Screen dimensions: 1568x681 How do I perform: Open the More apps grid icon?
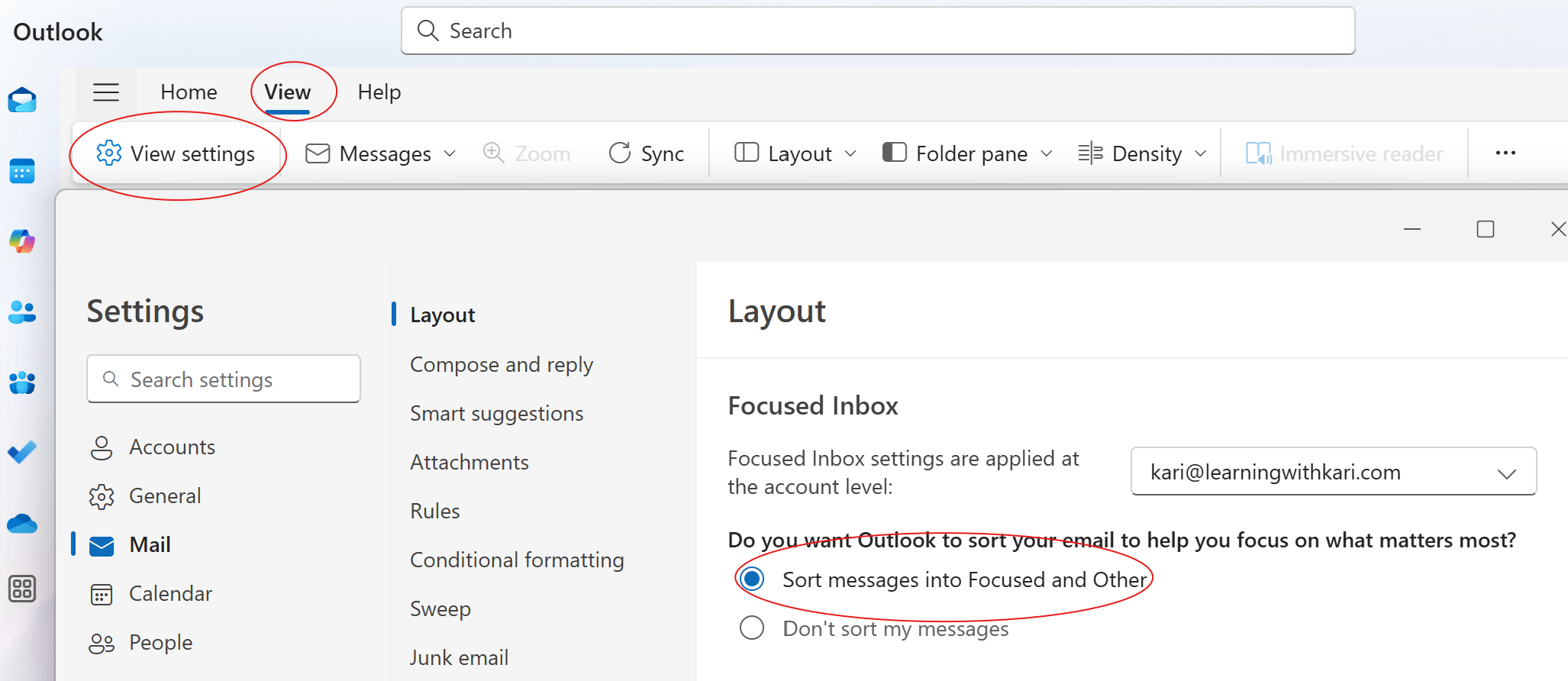click(22, 589)
